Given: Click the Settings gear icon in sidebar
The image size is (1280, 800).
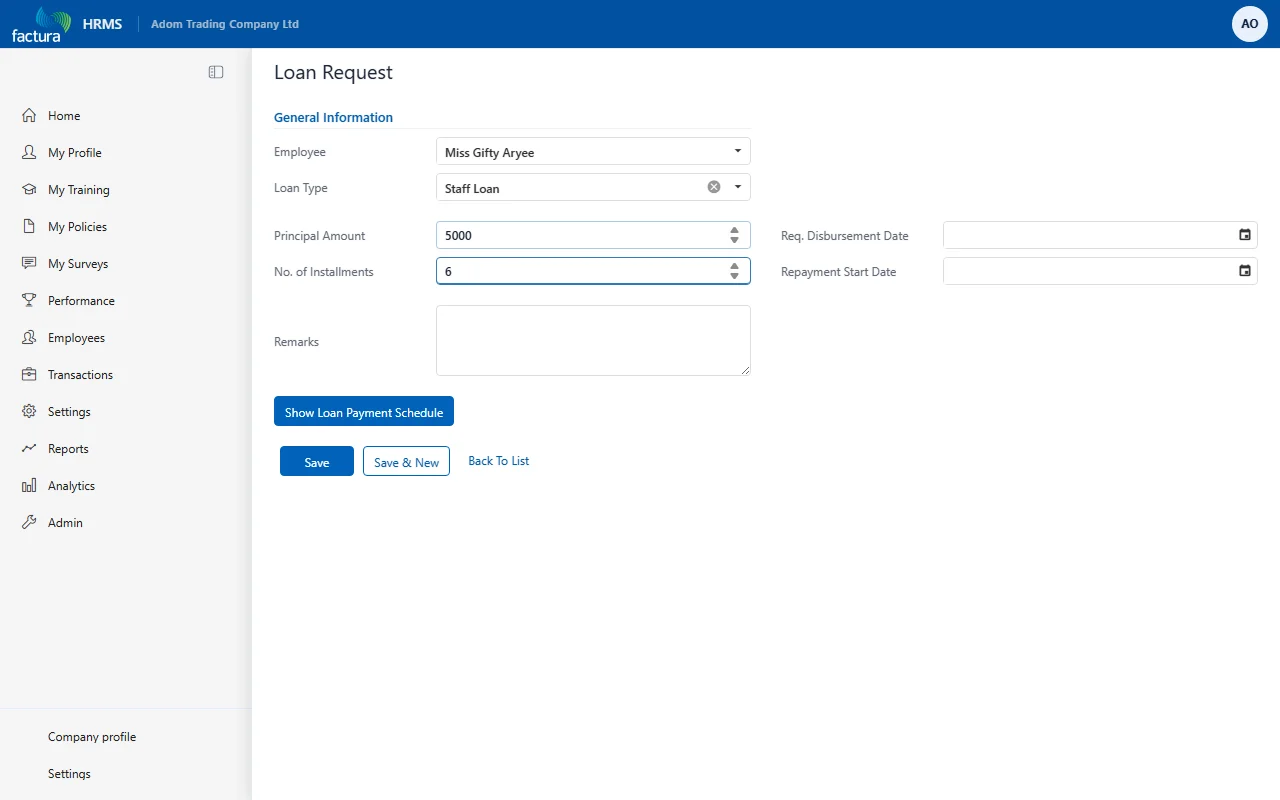Looking at the screenshot, I should (x=29, y=412).
